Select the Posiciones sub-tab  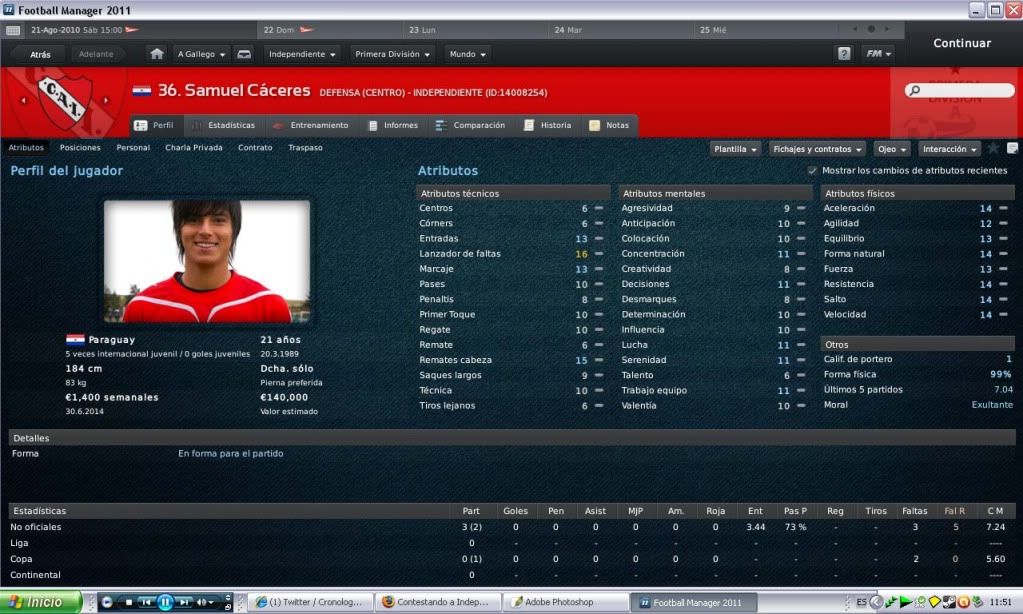coord(80,147)
